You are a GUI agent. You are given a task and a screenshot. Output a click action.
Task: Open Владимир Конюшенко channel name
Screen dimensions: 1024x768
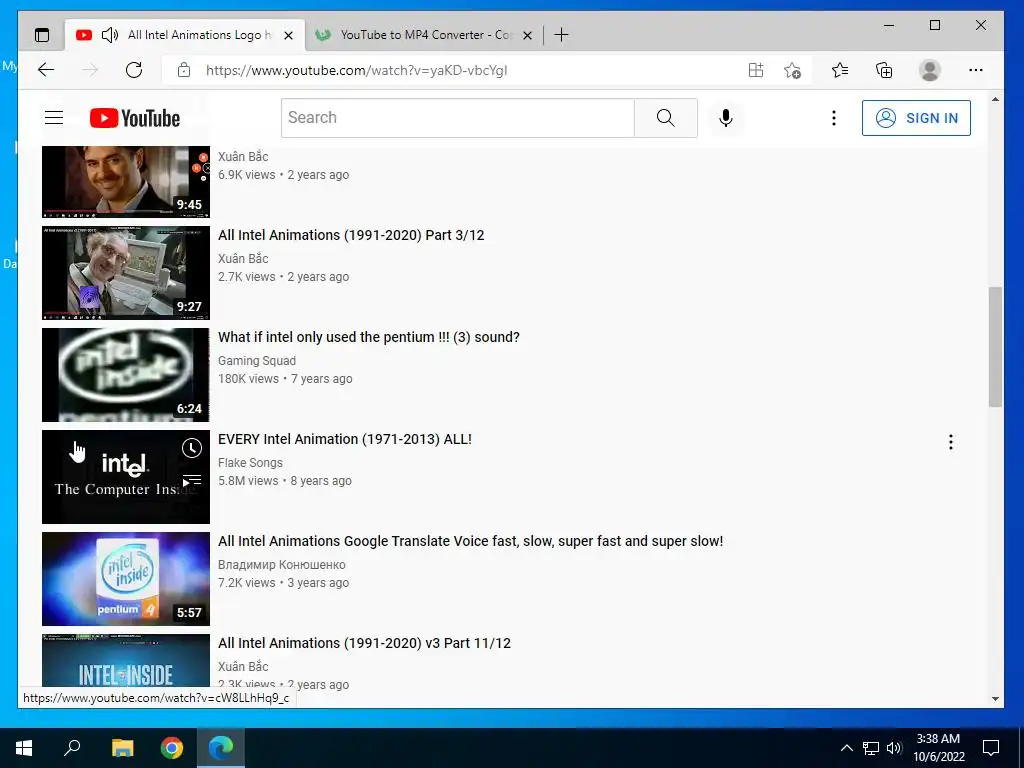(281, 564)
